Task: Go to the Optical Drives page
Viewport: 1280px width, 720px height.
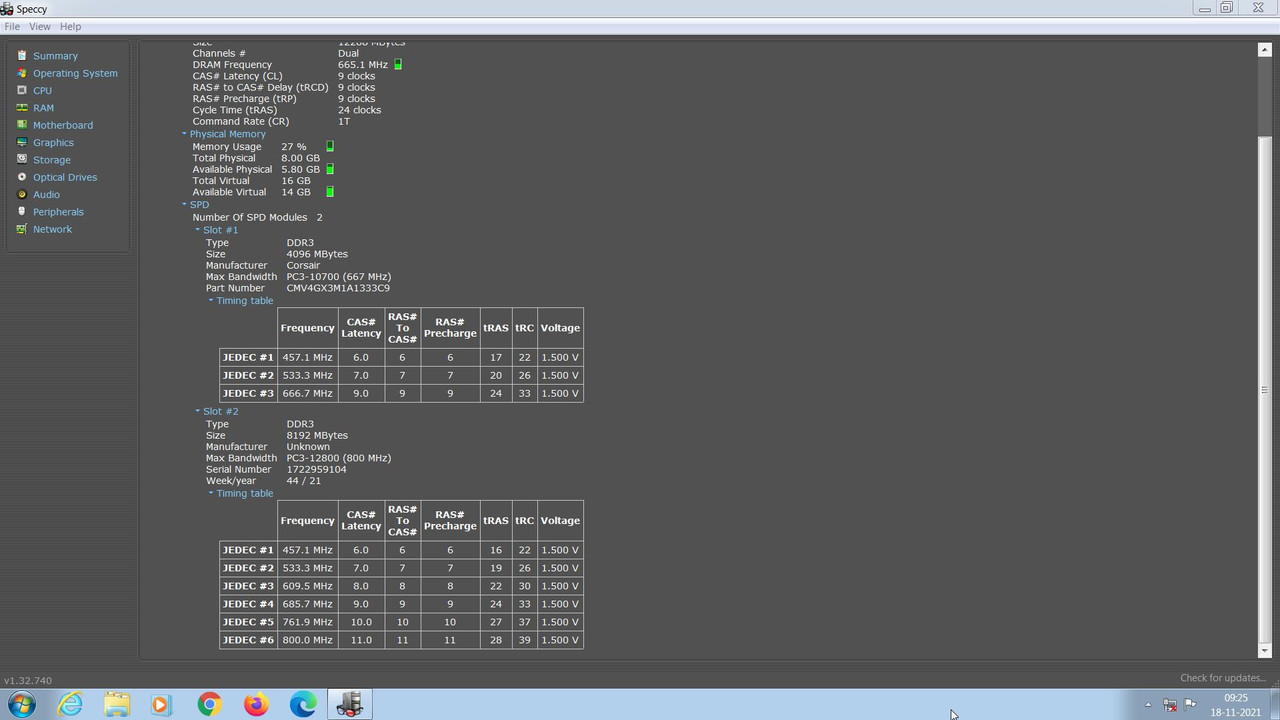Action: pos(65,177)
